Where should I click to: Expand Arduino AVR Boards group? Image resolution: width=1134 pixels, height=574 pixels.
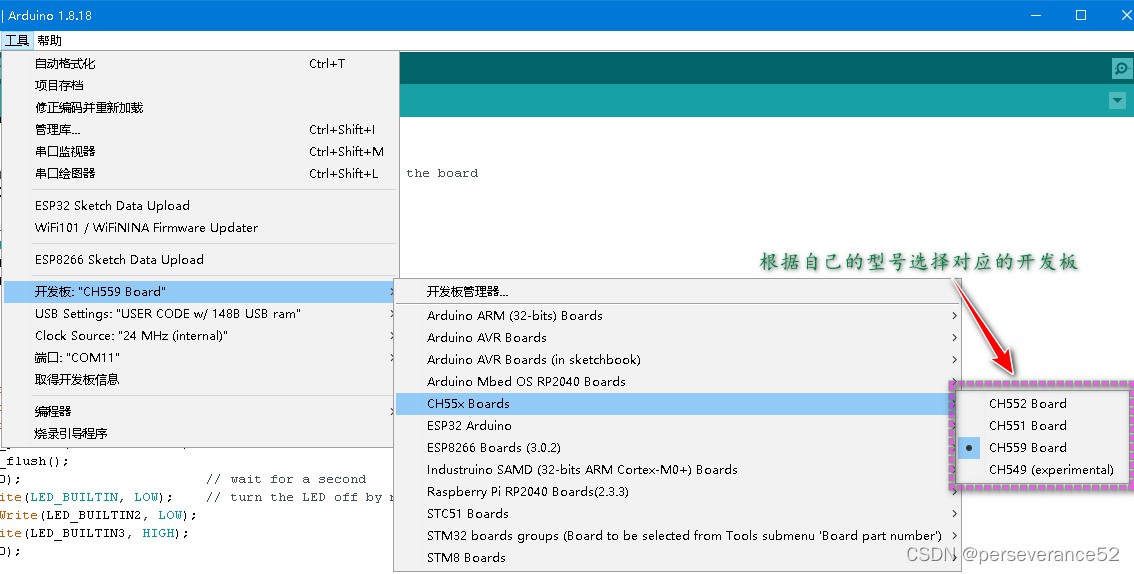coord(678,338)
